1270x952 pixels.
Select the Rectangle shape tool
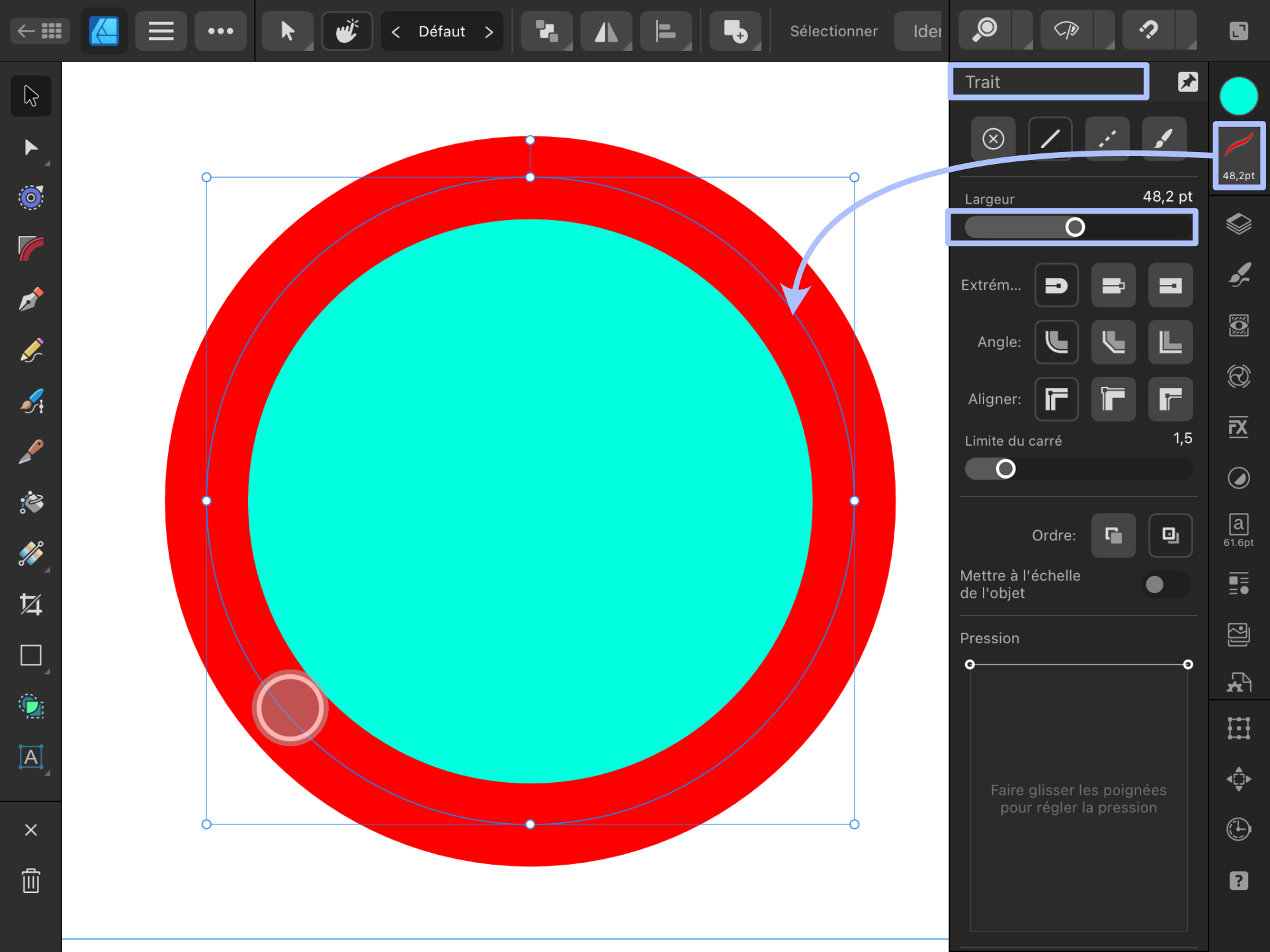(31, 655)
